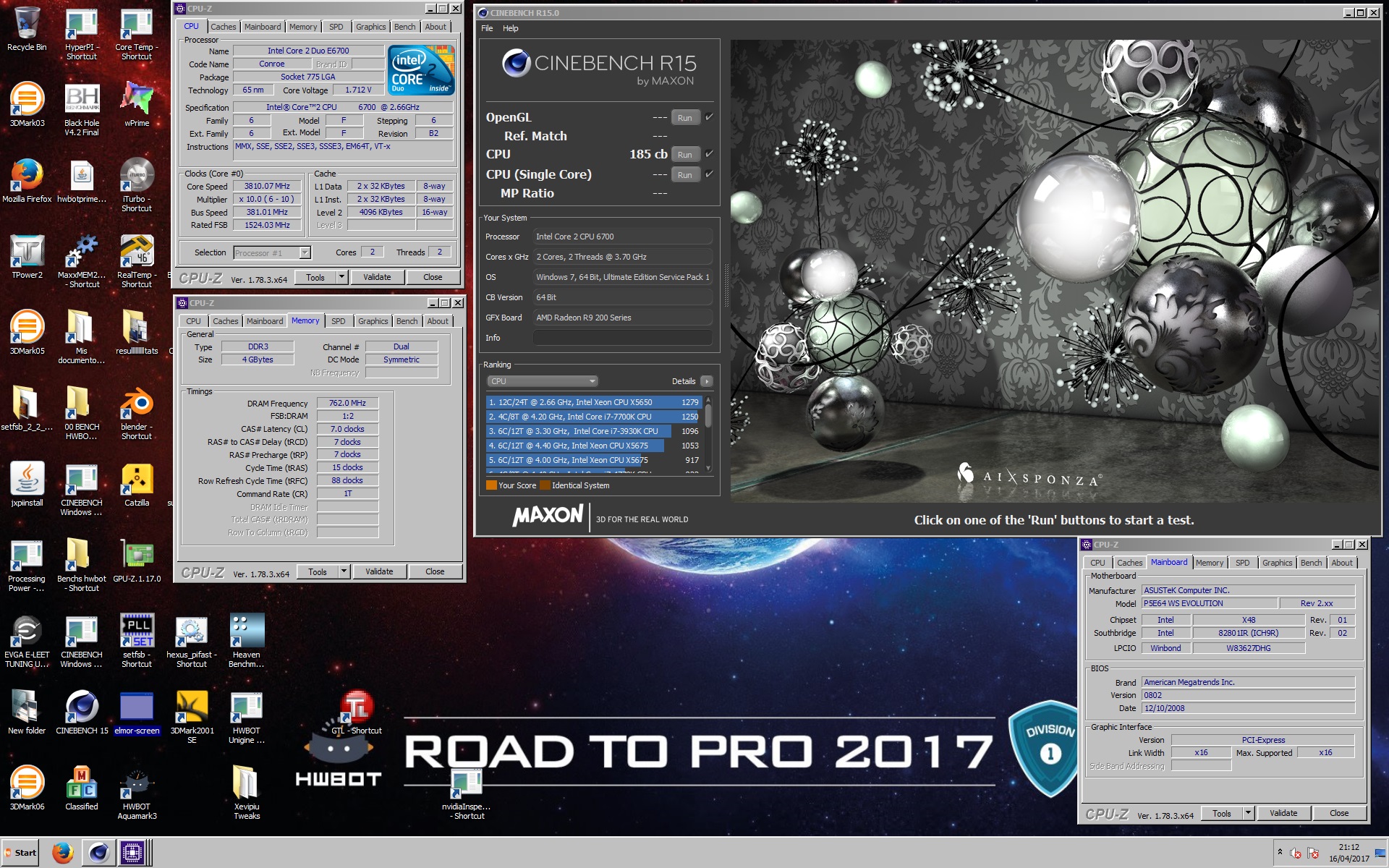Open the File menu in Cinebench
Screen dimensions: 1389x868
click(x=487, y=28)
